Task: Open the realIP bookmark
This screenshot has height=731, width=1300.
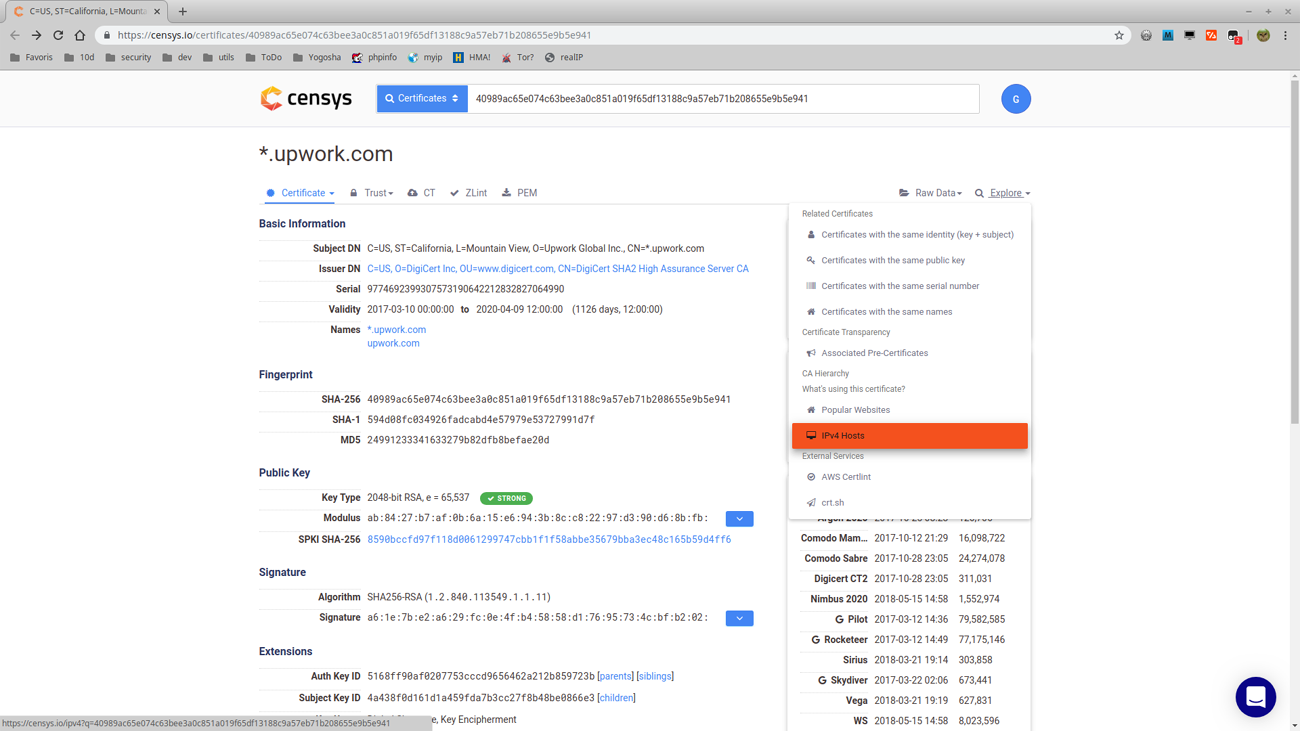Action: (564, 57)
